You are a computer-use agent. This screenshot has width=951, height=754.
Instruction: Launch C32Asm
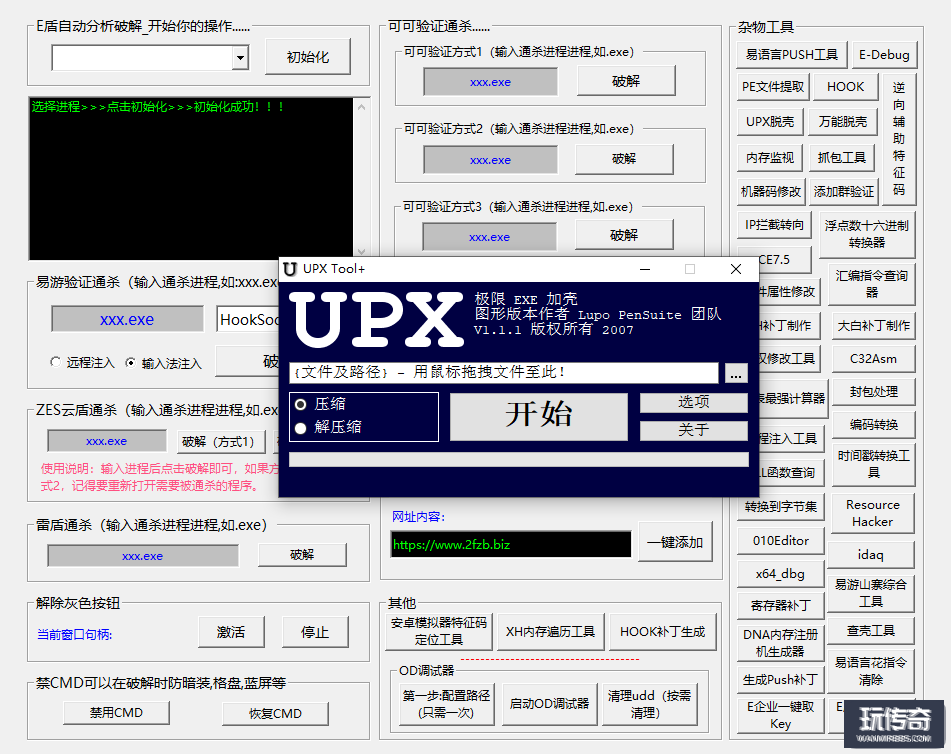tap(873, 358)
